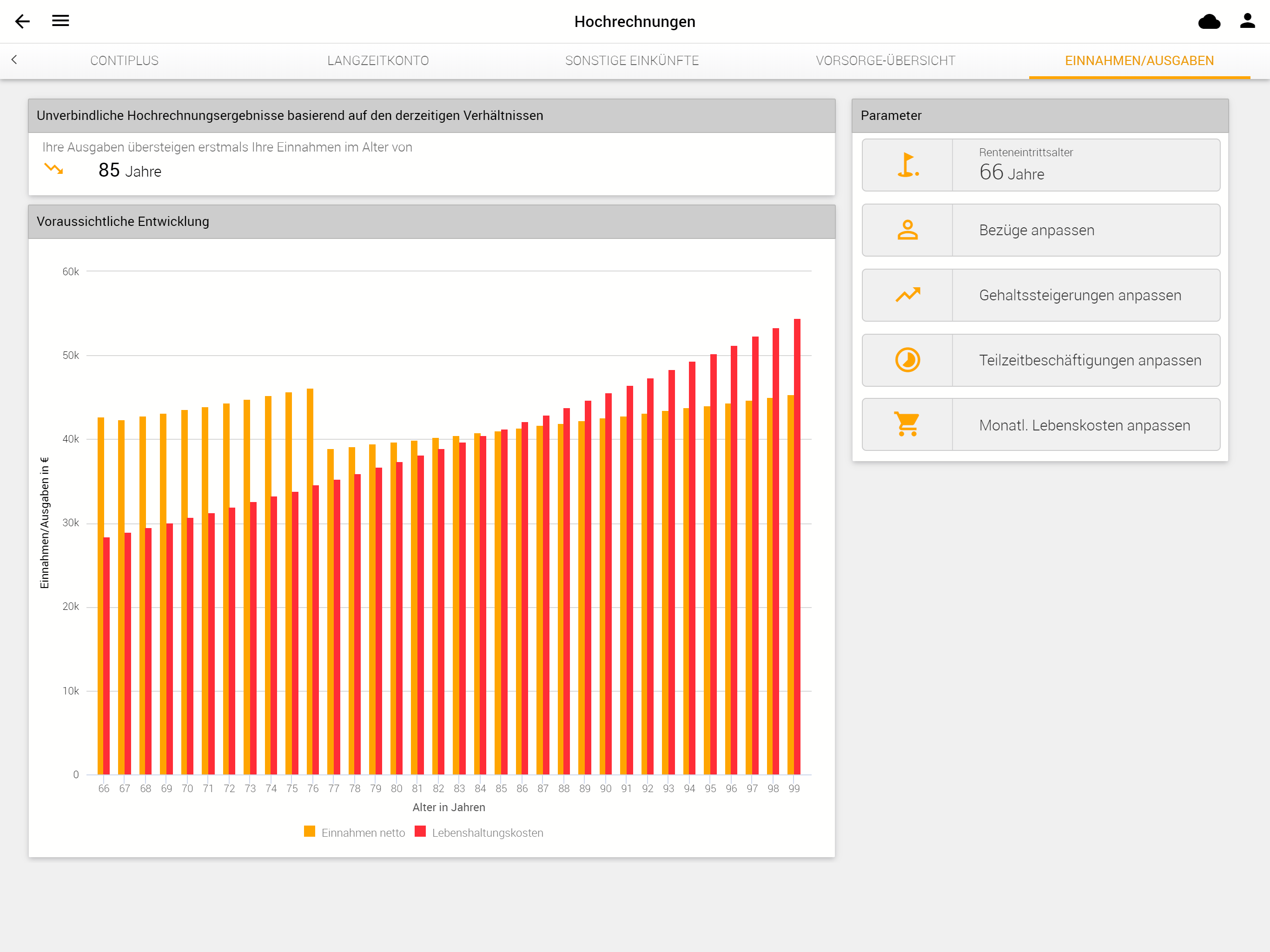Open the hamburger menu
This screenshot has width=1270, height=952.
(60, 20)
